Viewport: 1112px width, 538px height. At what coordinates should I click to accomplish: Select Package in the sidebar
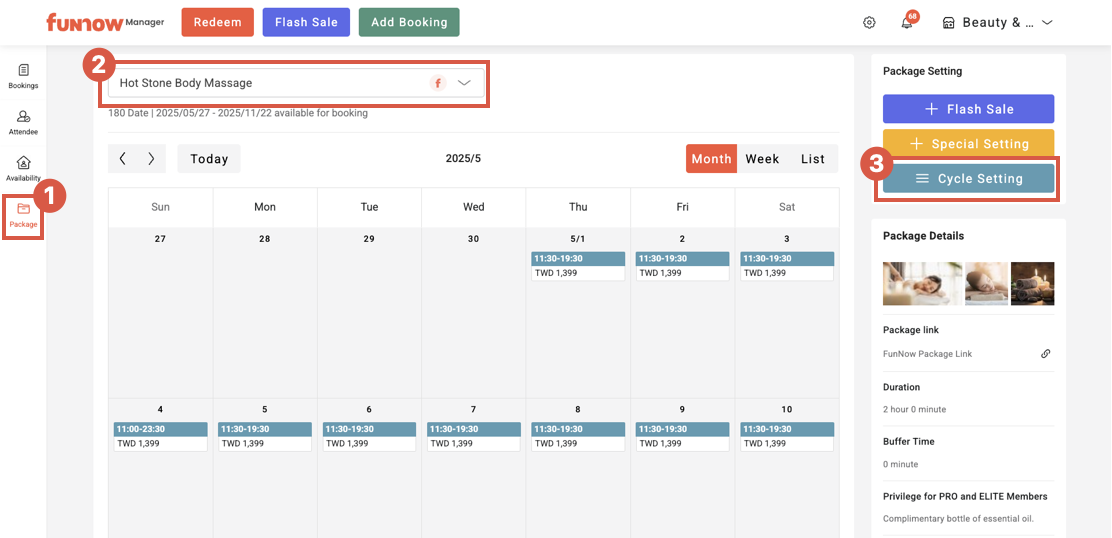[23, 215]
